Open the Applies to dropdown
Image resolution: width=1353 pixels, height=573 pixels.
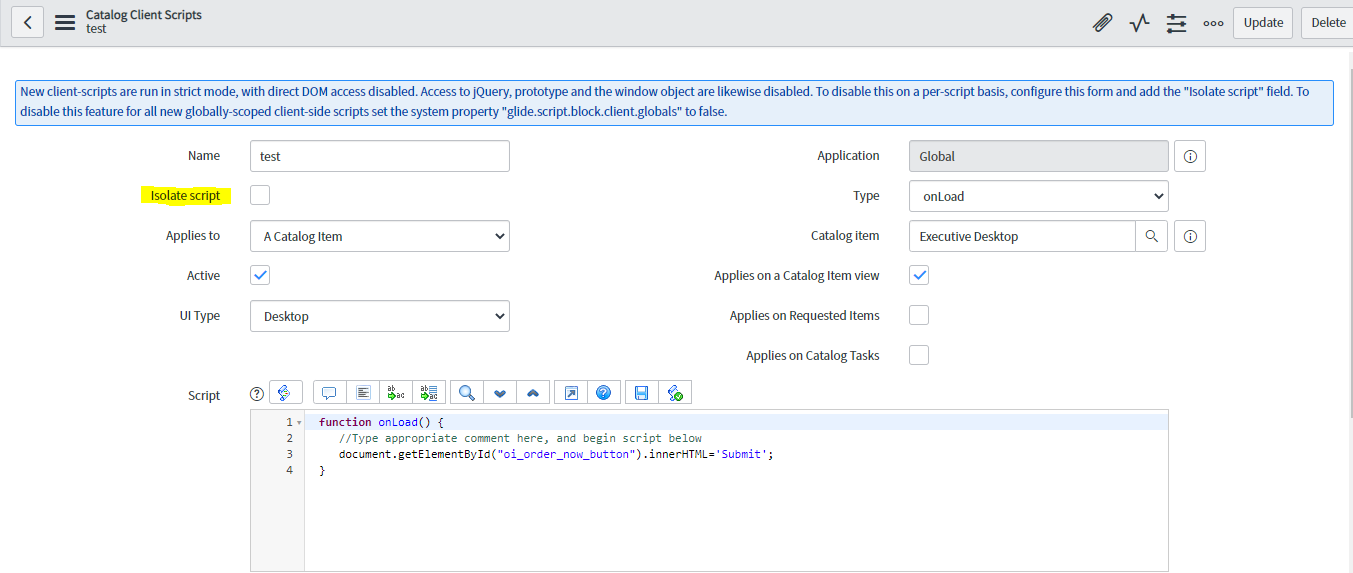point(380,236)
